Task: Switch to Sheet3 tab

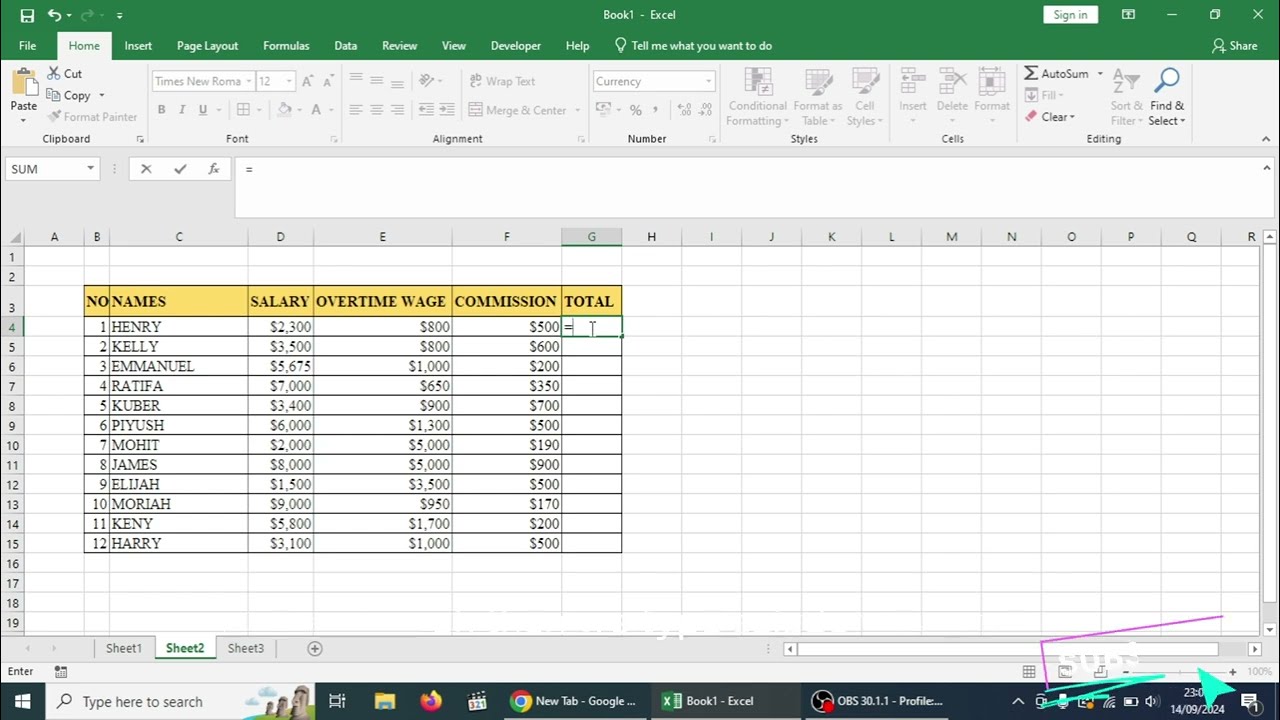Action: (x=245, y=648)
